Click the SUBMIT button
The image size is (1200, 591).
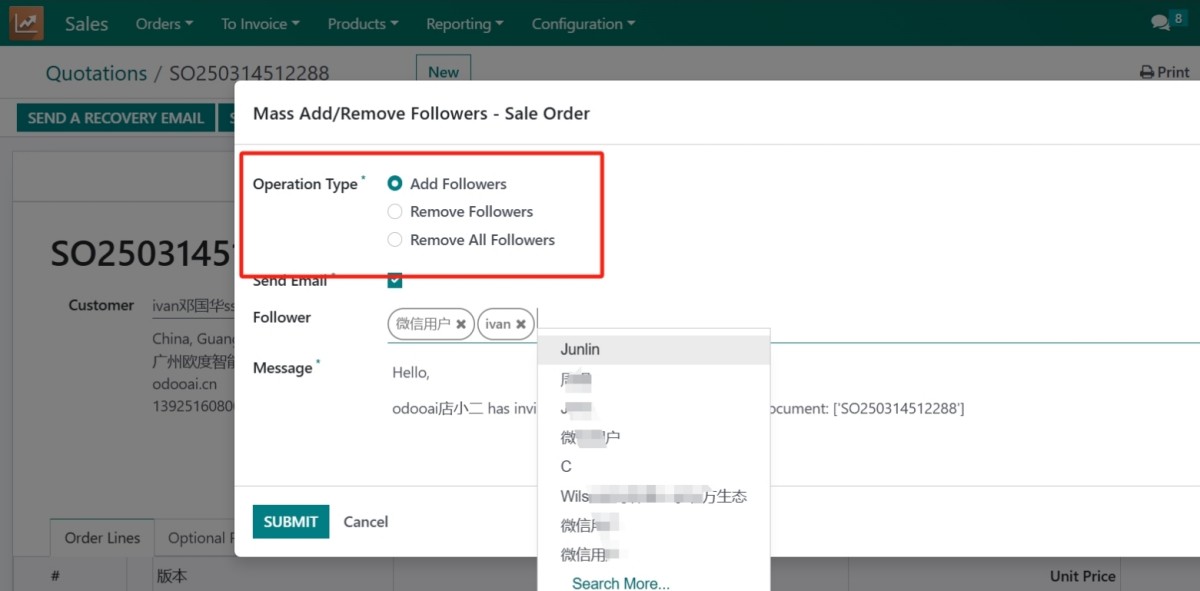point(291,521)
